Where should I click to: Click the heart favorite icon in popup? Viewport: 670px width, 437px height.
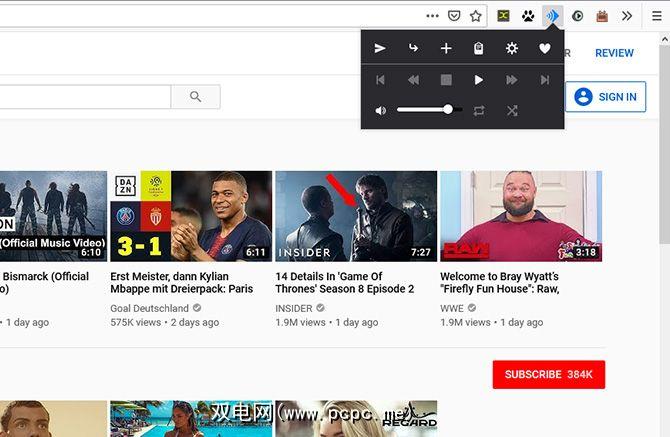544,48
